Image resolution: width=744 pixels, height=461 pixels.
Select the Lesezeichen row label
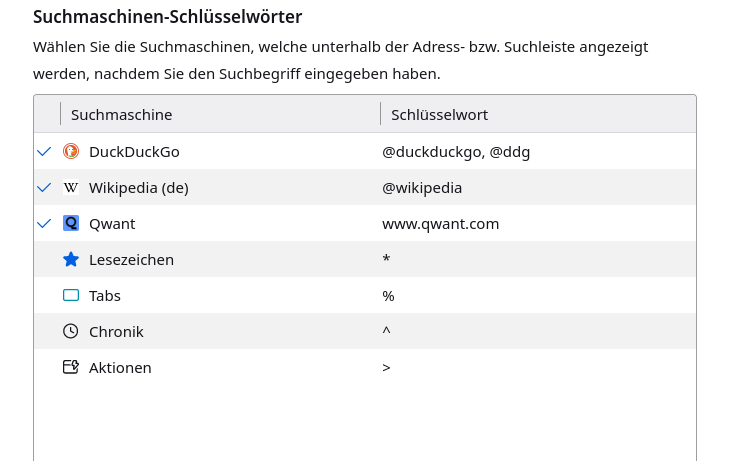pos(131,260)
